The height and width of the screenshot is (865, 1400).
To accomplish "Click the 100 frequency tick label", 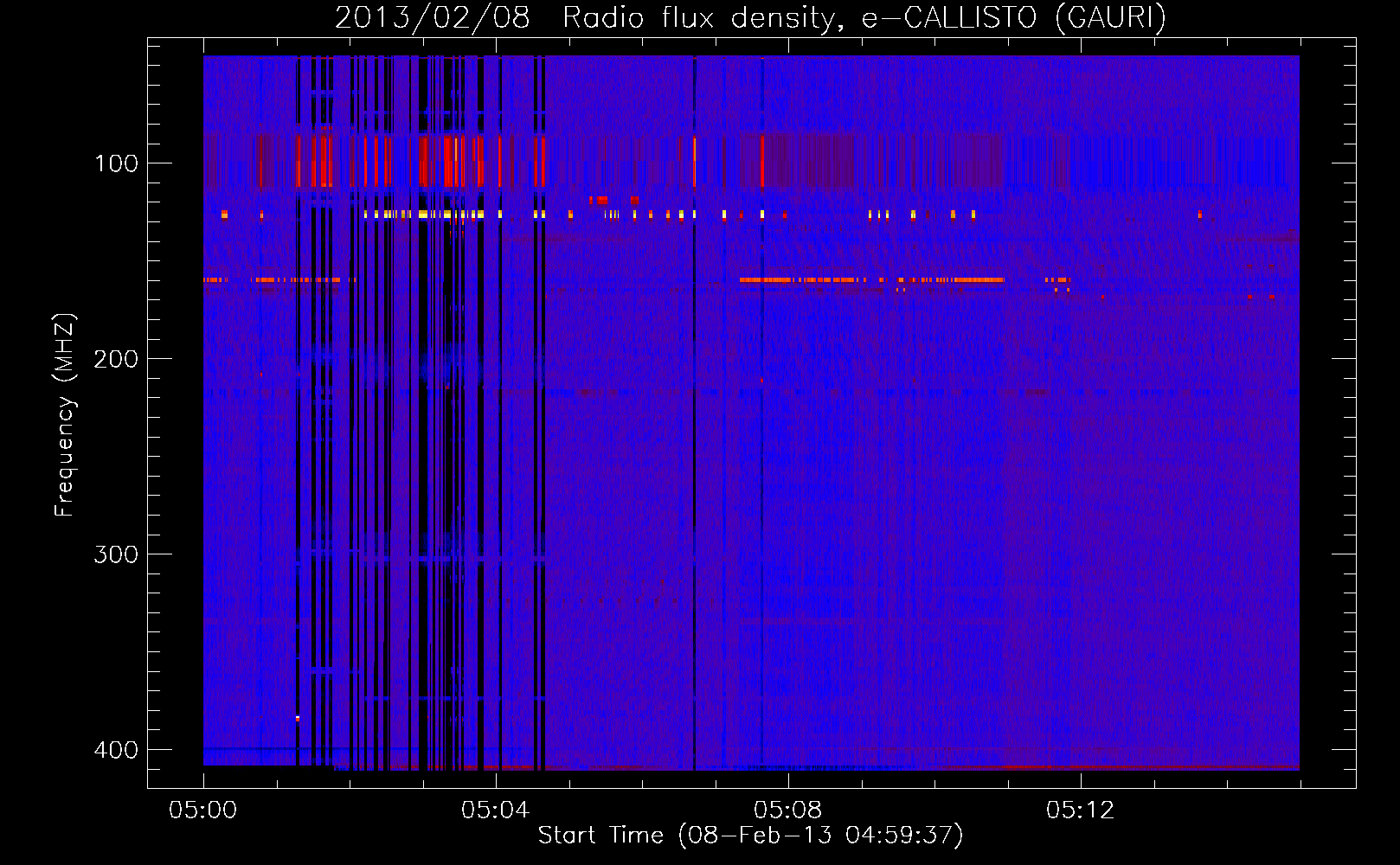I will click(116, 163).
